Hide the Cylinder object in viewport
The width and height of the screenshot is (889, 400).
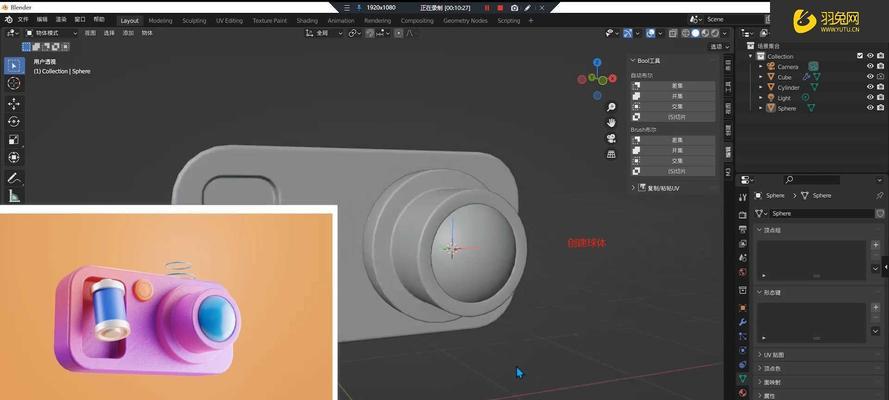870,87
